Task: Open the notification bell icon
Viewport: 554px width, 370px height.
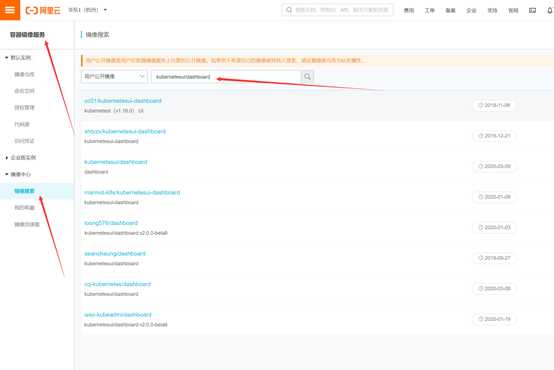Action: coord(550,11)
